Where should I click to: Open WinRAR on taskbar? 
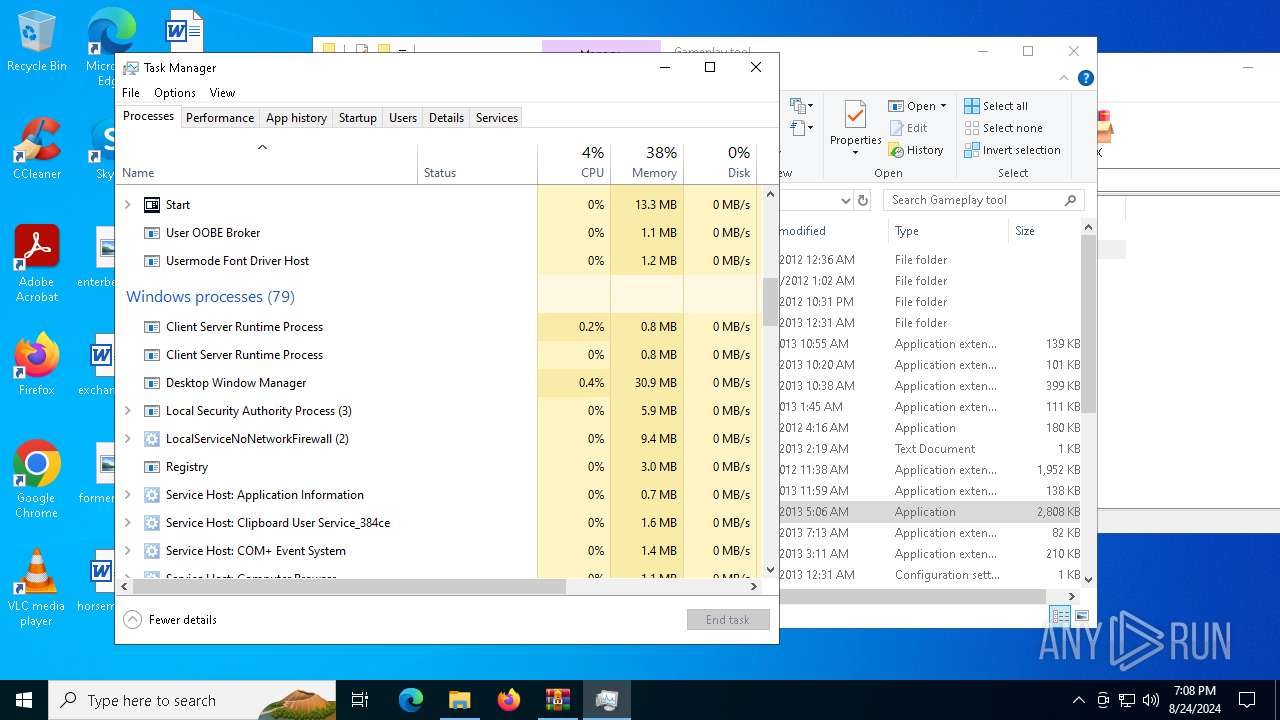click(x=557, y=700)
